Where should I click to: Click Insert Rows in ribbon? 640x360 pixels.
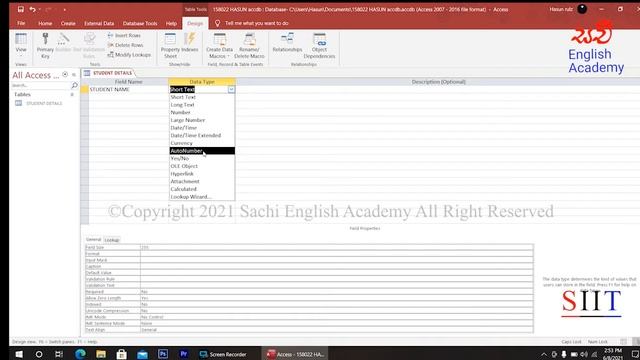(124, 36)
